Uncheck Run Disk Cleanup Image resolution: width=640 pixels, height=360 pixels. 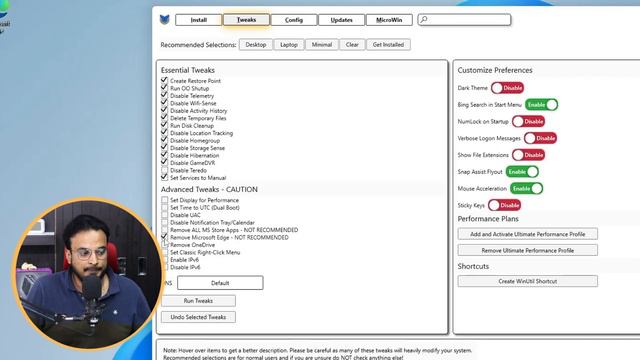pyautogui.click(x=164, y=125)
